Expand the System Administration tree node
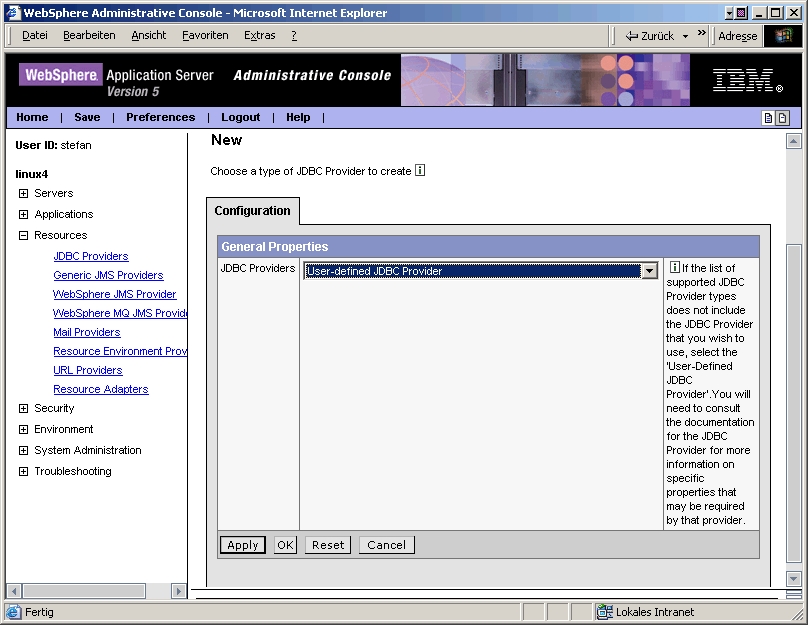This screenshot has height=625, width=808. coord(23,450)
